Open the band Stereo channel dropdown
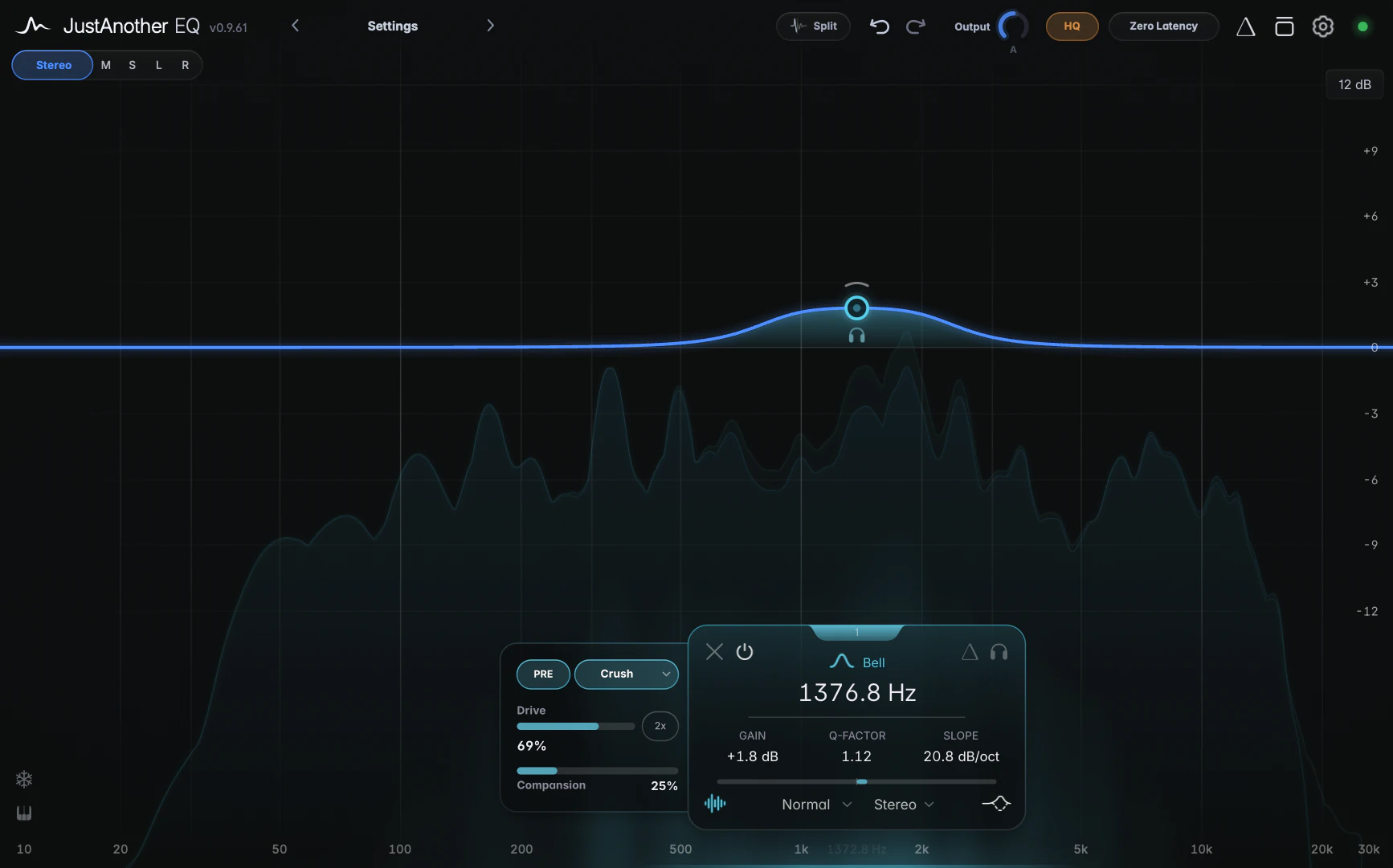 904,805
